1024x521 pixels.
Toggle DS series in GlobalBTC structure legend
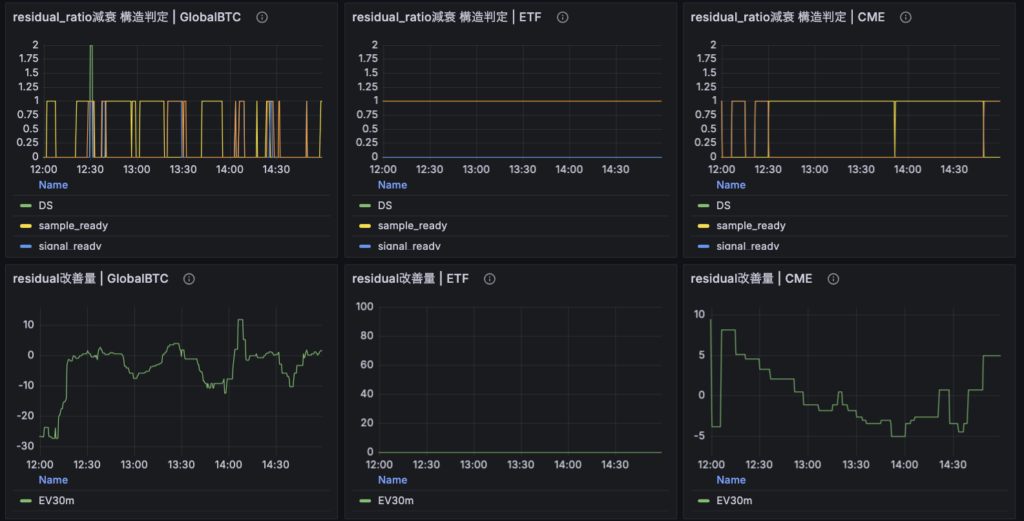[x=46, y=206]
